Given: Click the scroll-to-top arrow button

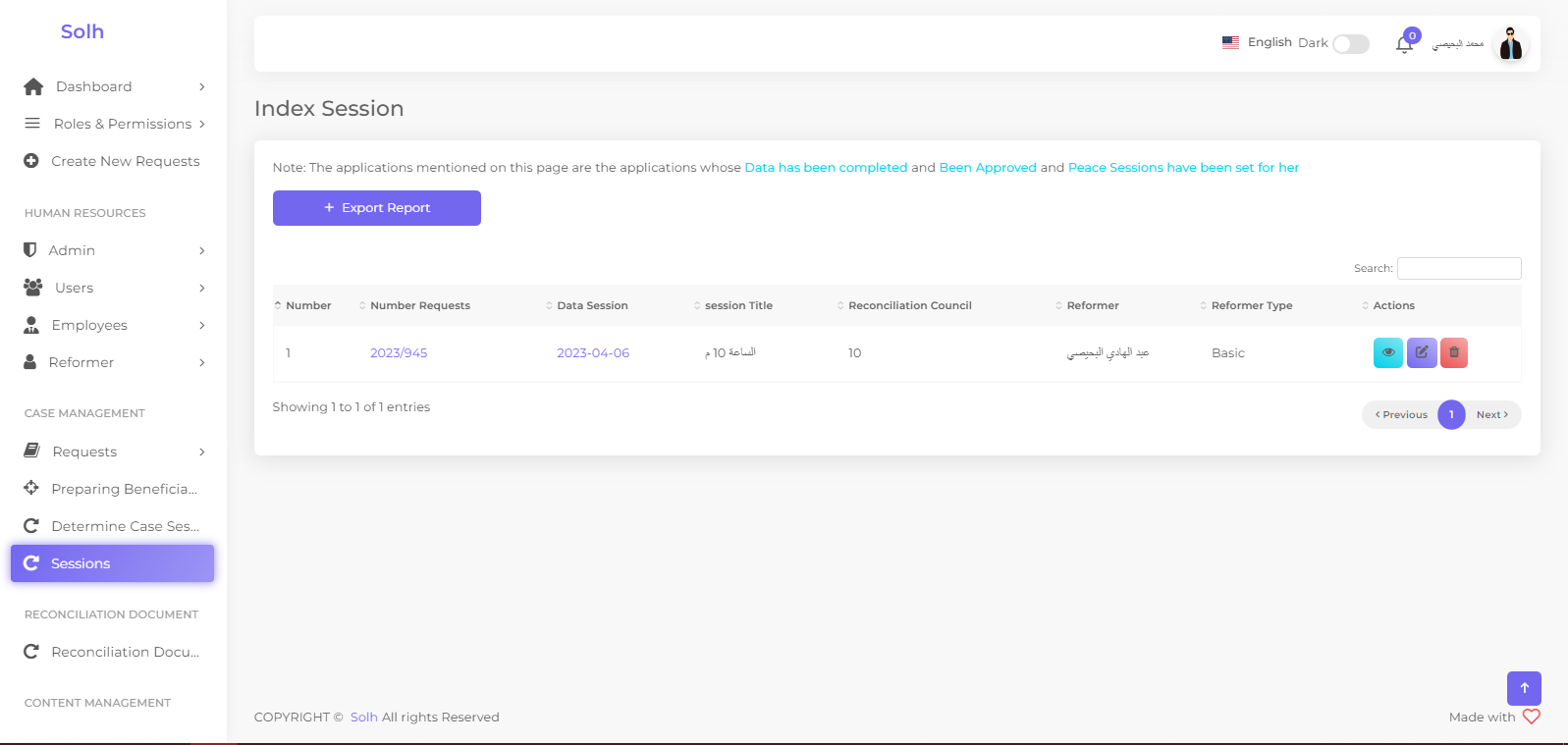Looking at the screenshot, I should [1523, 688].
